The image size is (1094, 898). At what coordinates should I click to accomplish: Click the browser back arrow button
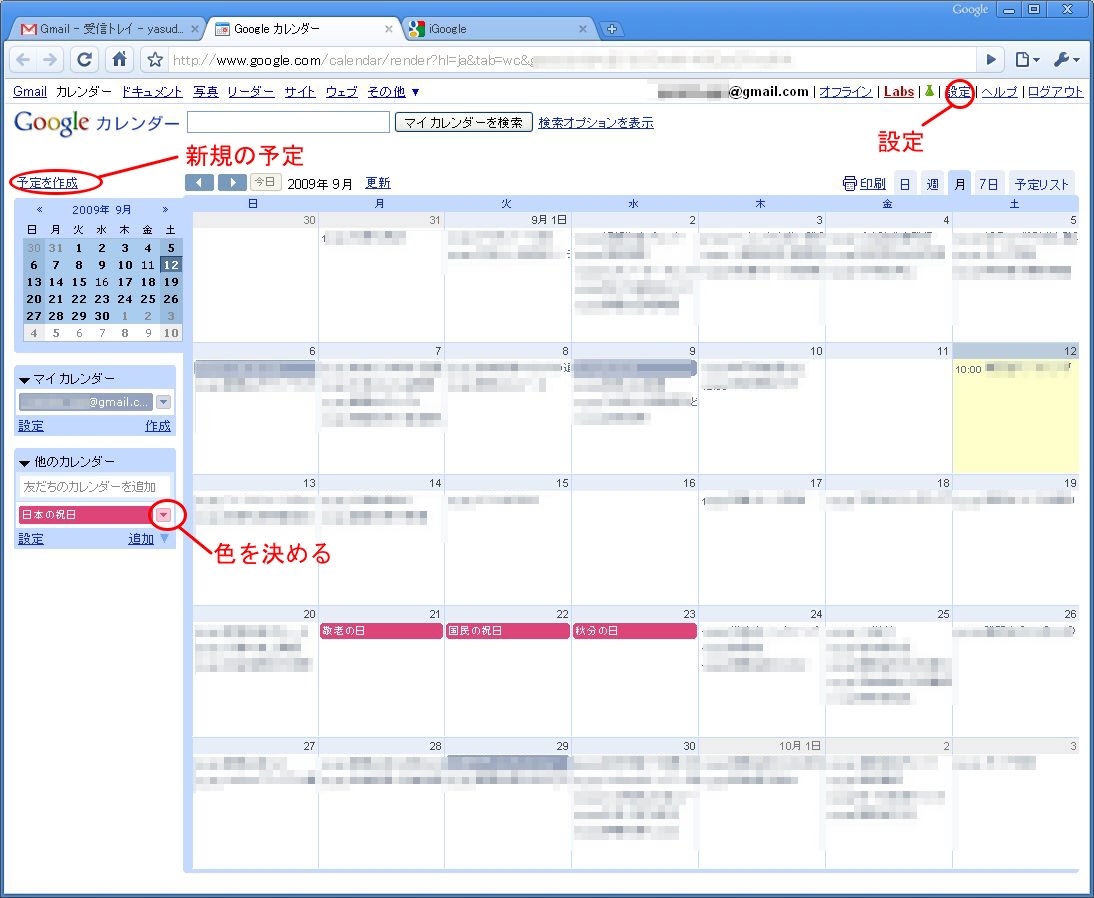click(24, 60)
